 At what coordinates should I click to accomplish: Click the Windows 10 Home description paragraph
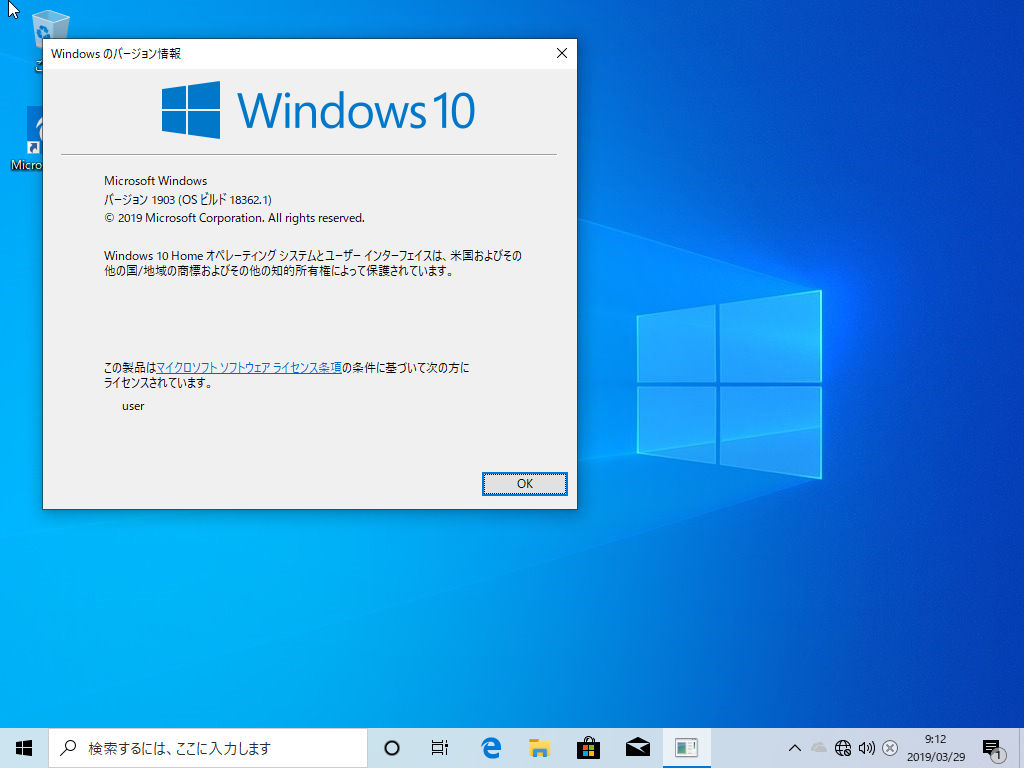(x=313, y=263)
